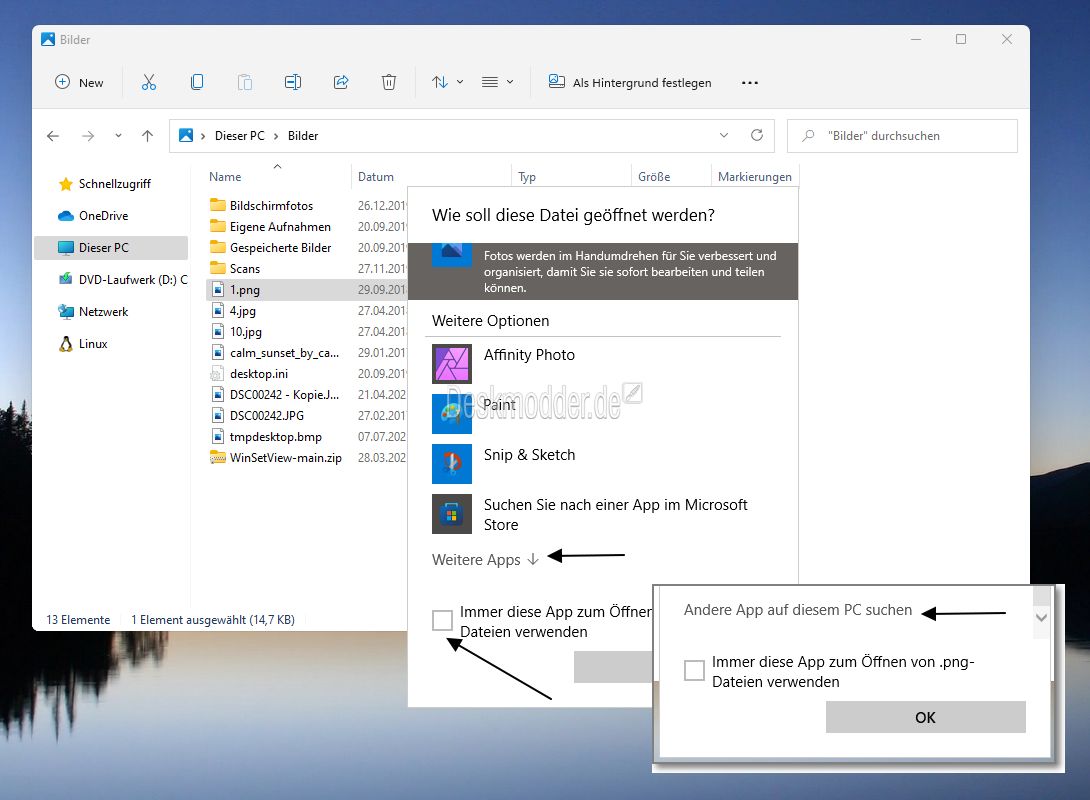Click the Delete trash can icon

pyautogui.click(x=389, y=82)
